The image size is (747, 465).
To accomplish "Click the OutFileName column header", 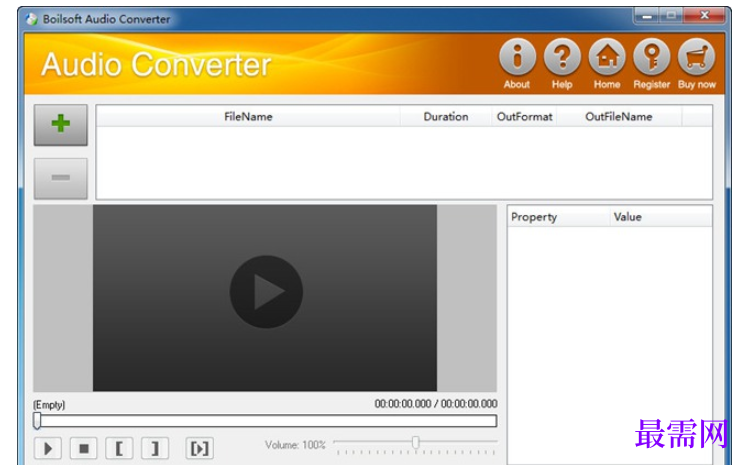I will tap(619, 117).
